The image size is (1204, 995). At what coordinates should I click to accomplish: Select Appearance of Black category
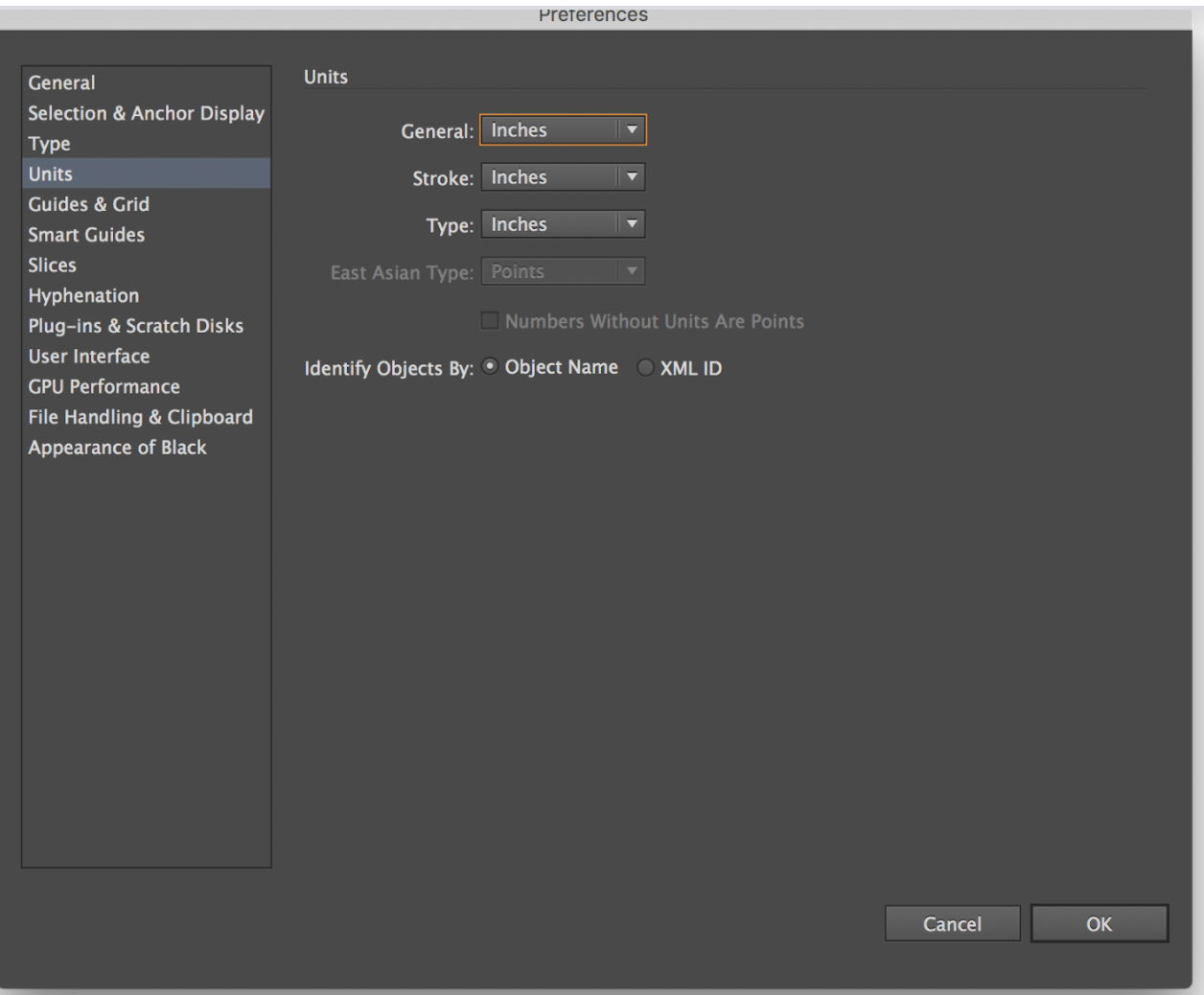pyautogui.click(x=146, y=448)
